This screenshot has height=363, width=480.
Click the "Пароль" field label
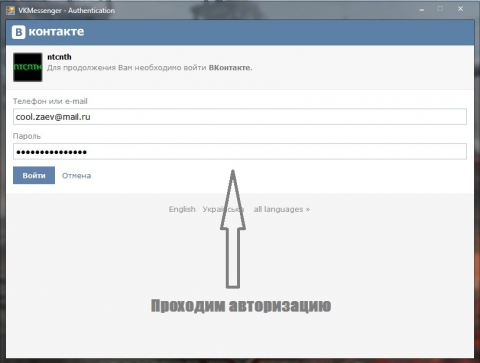click(x=27, y=136)
